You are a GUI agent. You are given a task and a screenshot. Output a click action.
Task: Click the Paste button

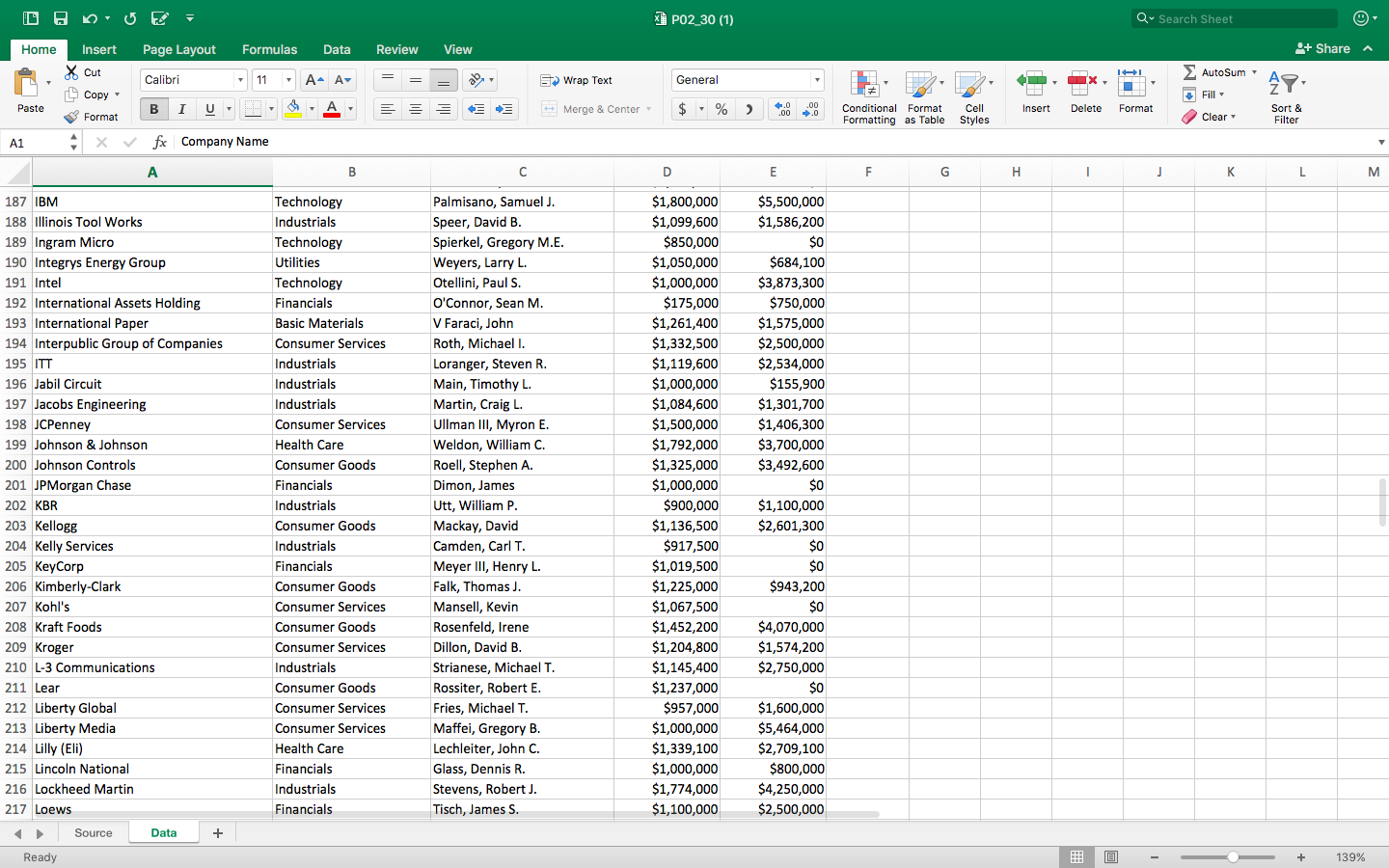(x=30, y=92)
